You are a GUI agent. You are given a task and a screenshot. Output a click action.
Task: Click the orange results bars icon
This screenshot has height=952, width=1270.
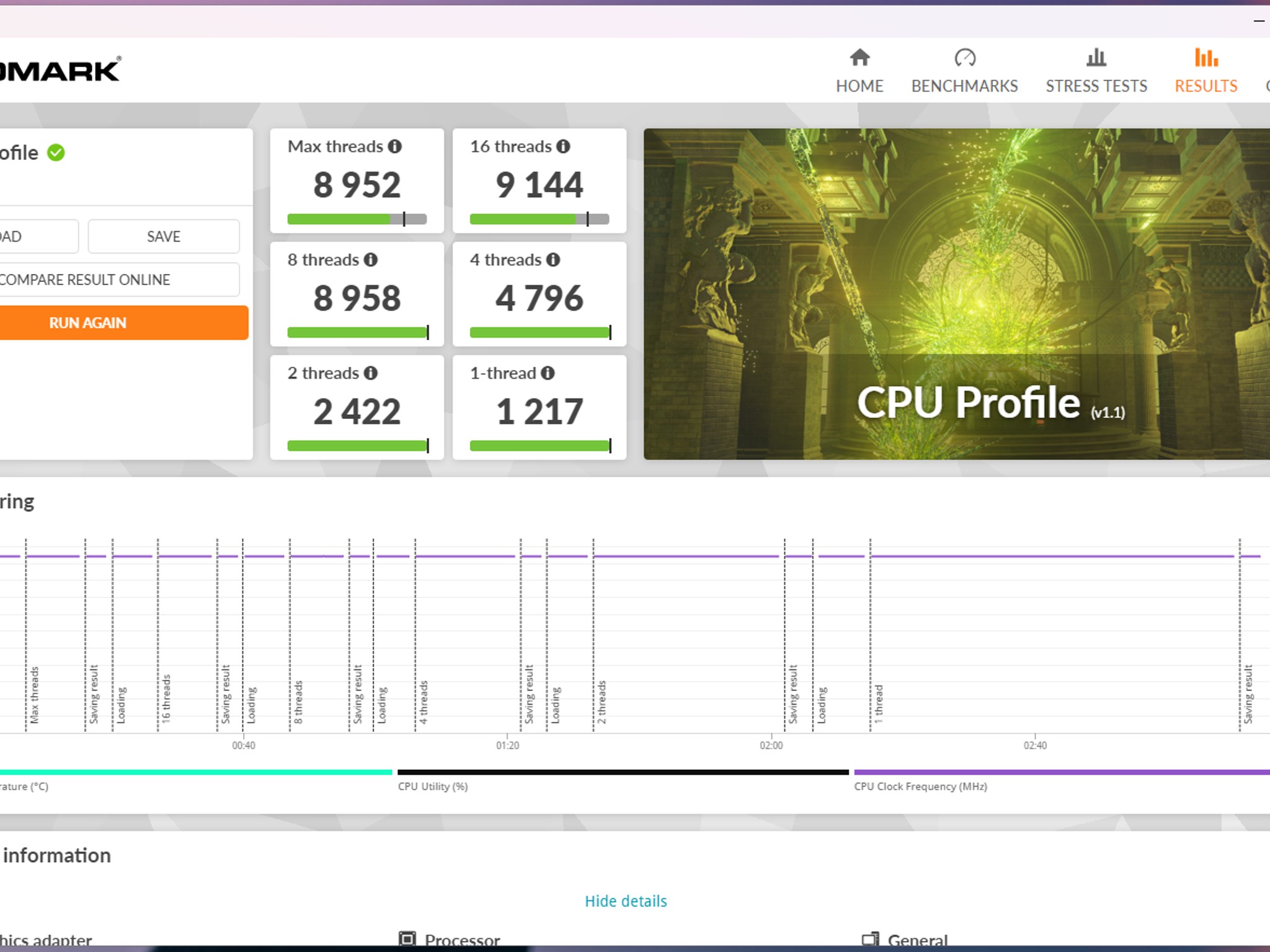tap(1206, 57)
